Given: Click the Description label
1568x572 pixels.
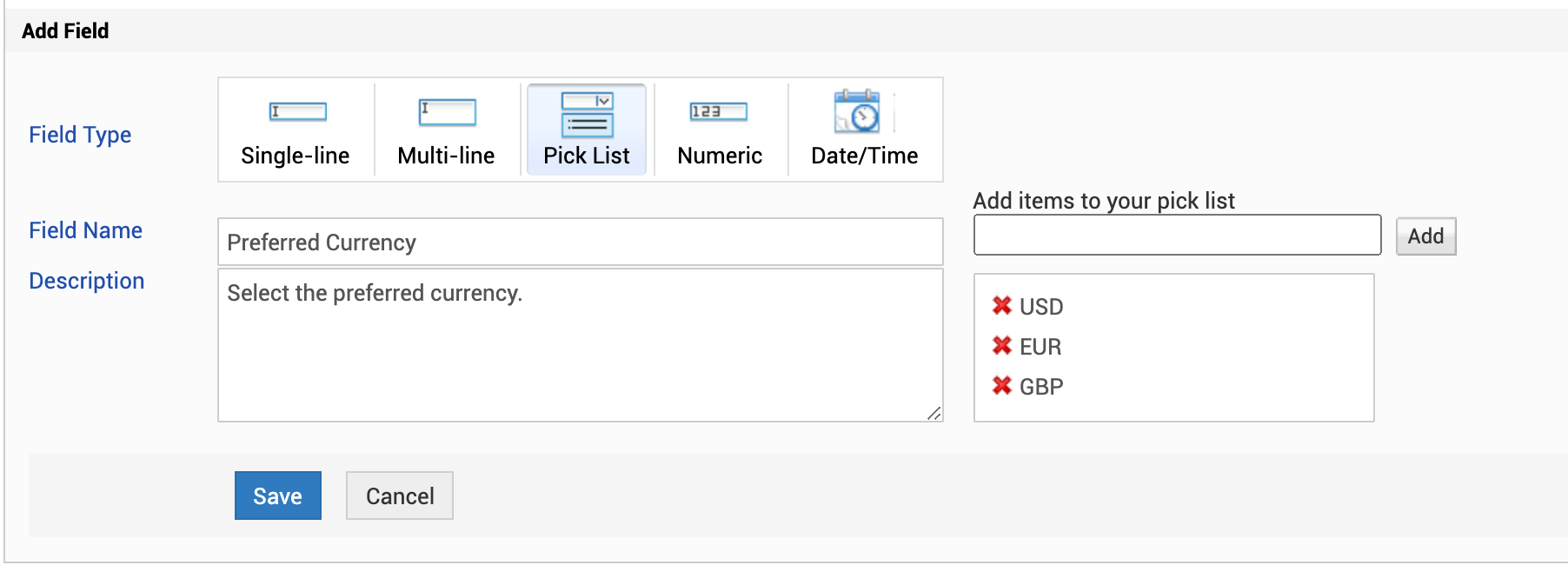Looking at the screenshot, I should [x=86, y=281].
